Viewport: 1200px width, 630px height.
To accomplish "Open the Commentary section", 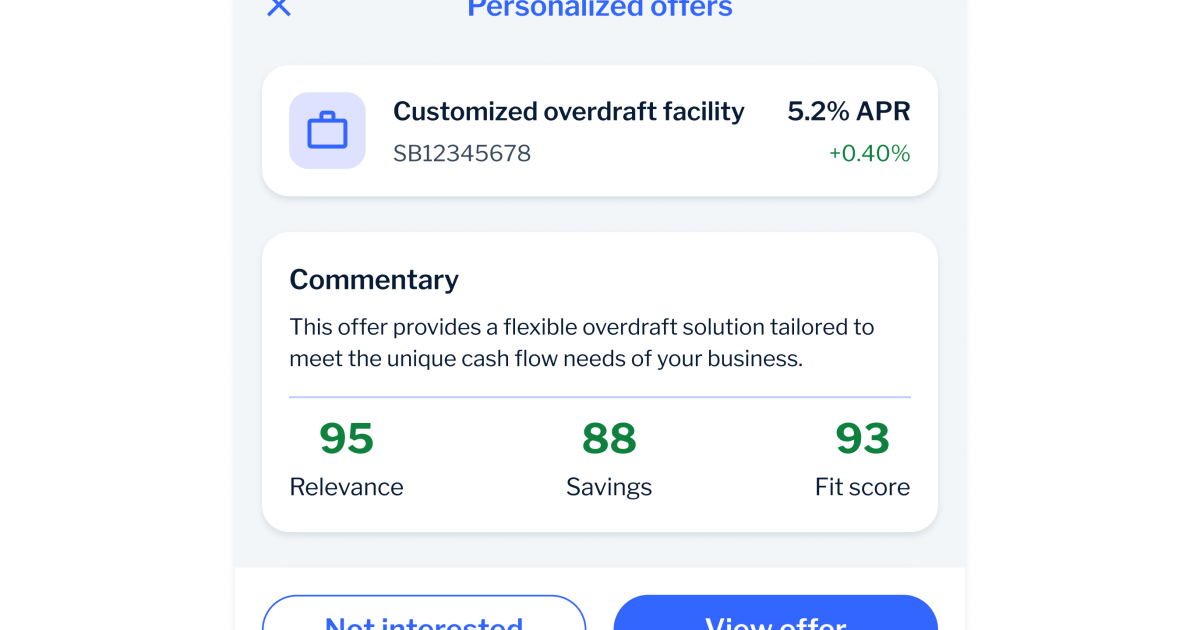I will [600, 382].
